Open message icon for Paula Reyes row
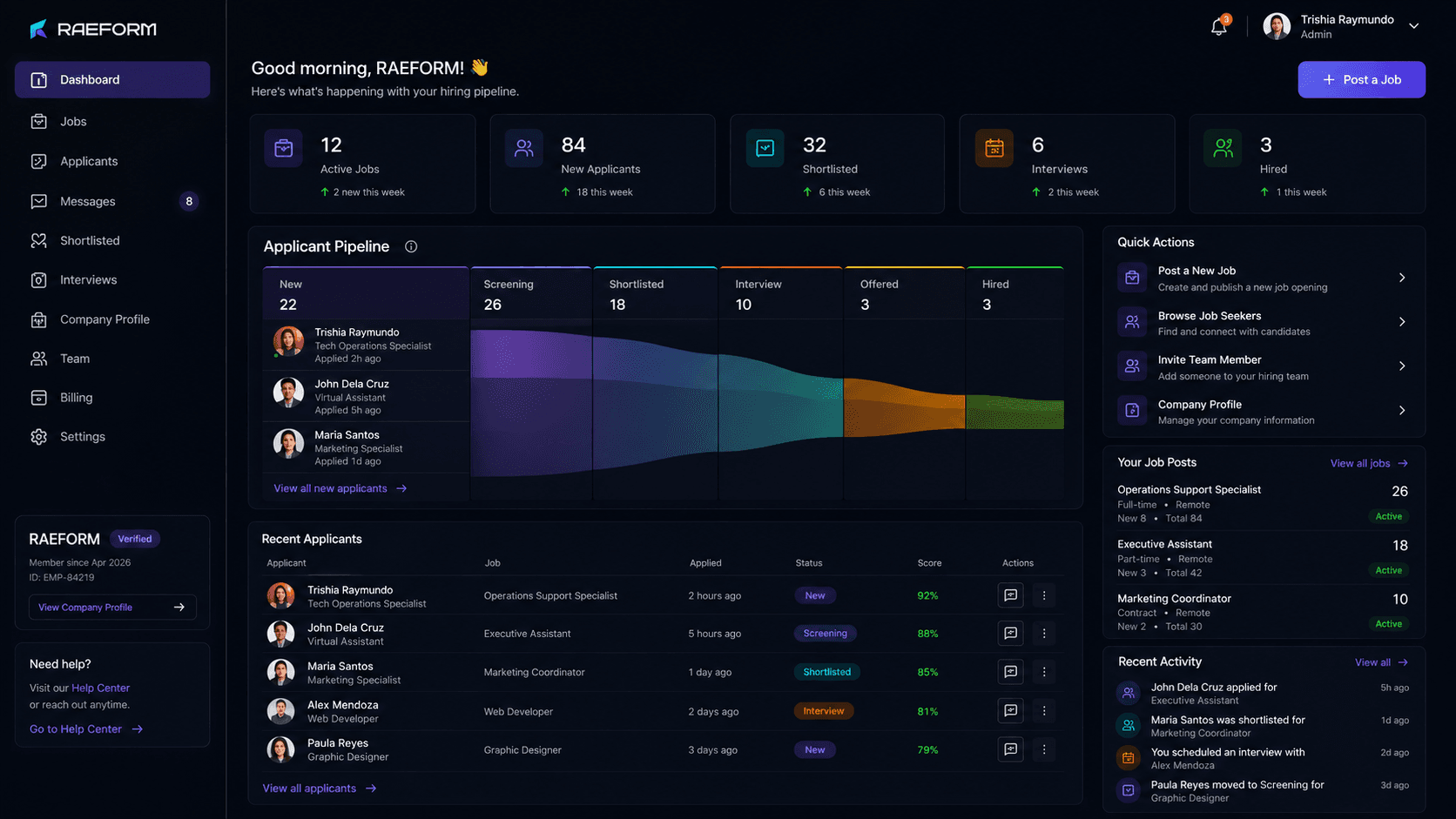The height and width of the screenshot is (819, 1456). tap(1010, 749)
